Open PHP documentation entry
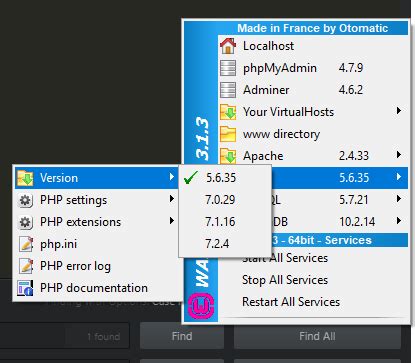This screenshot has width=415, height=363. tap(97, 288)
